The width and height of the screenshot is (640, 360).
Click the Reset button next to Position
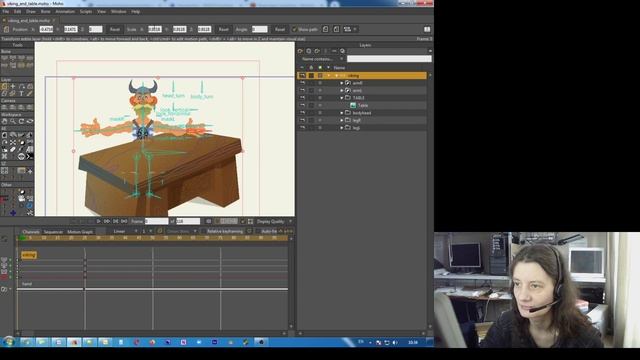point(115,29)
